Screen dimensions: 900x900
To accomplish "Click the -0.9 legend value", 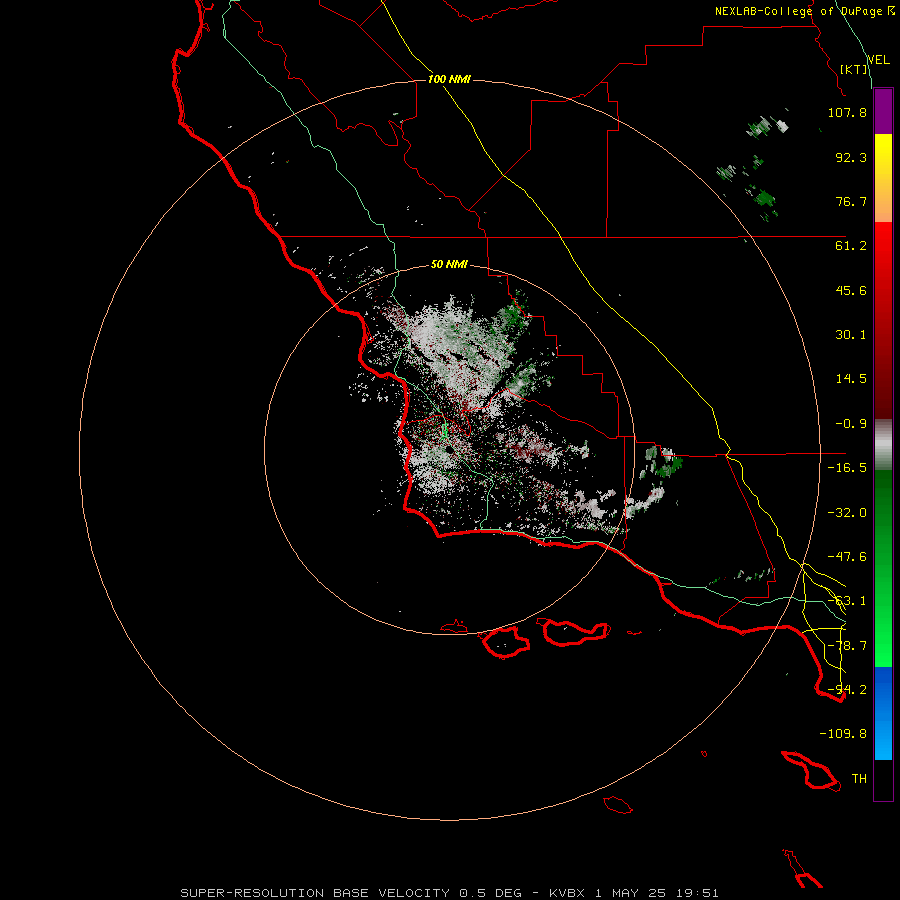I will click(x=851, y=424).
